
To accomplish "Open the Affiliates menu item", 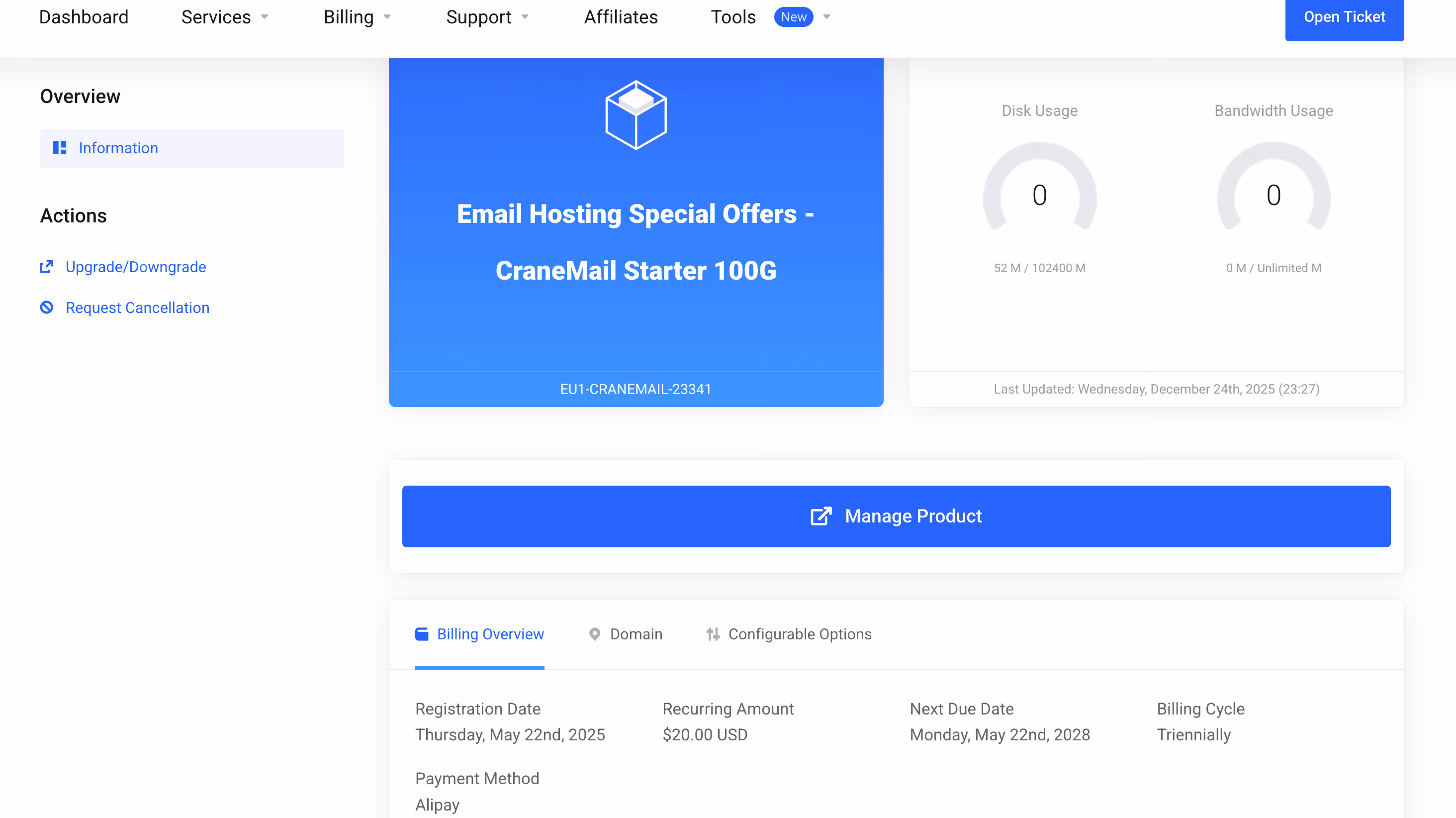I will coord(621,17).
